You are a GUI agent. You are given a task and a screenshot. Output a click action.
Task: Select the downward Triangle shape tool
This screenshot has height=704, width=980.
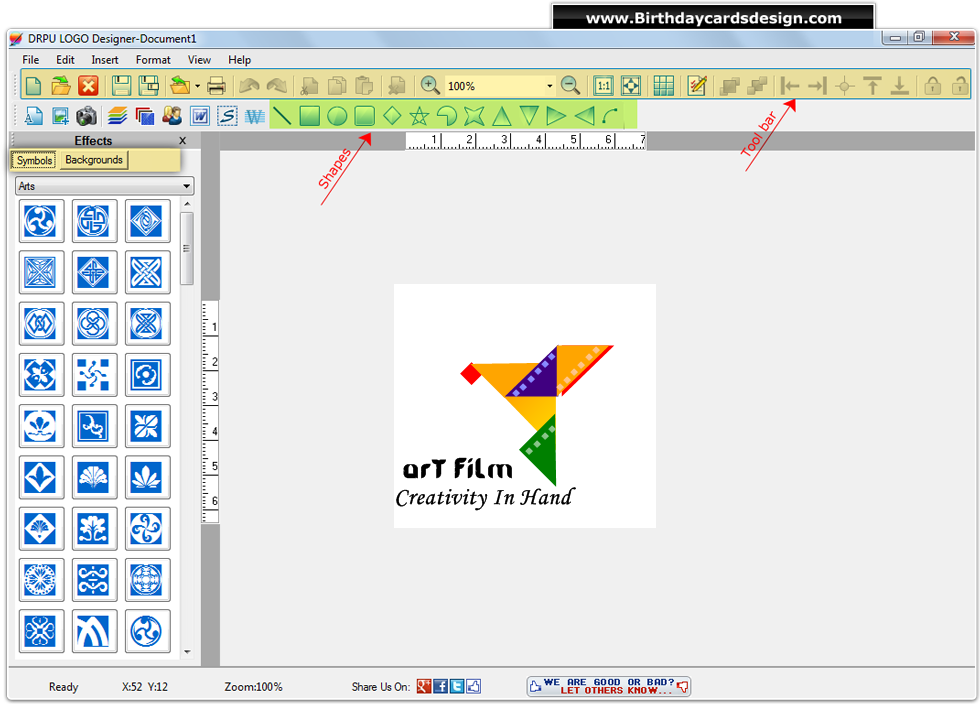pos(529,116)
